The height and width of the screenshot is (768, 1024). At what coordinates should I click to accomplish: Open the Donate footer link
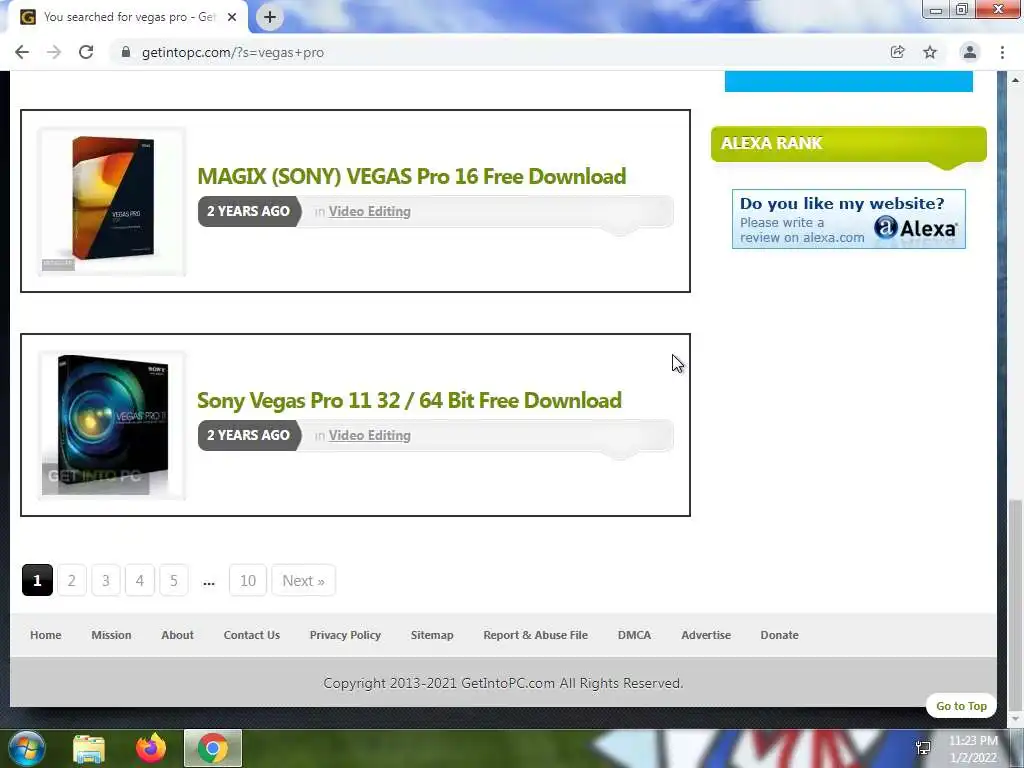tap(779, 635)
